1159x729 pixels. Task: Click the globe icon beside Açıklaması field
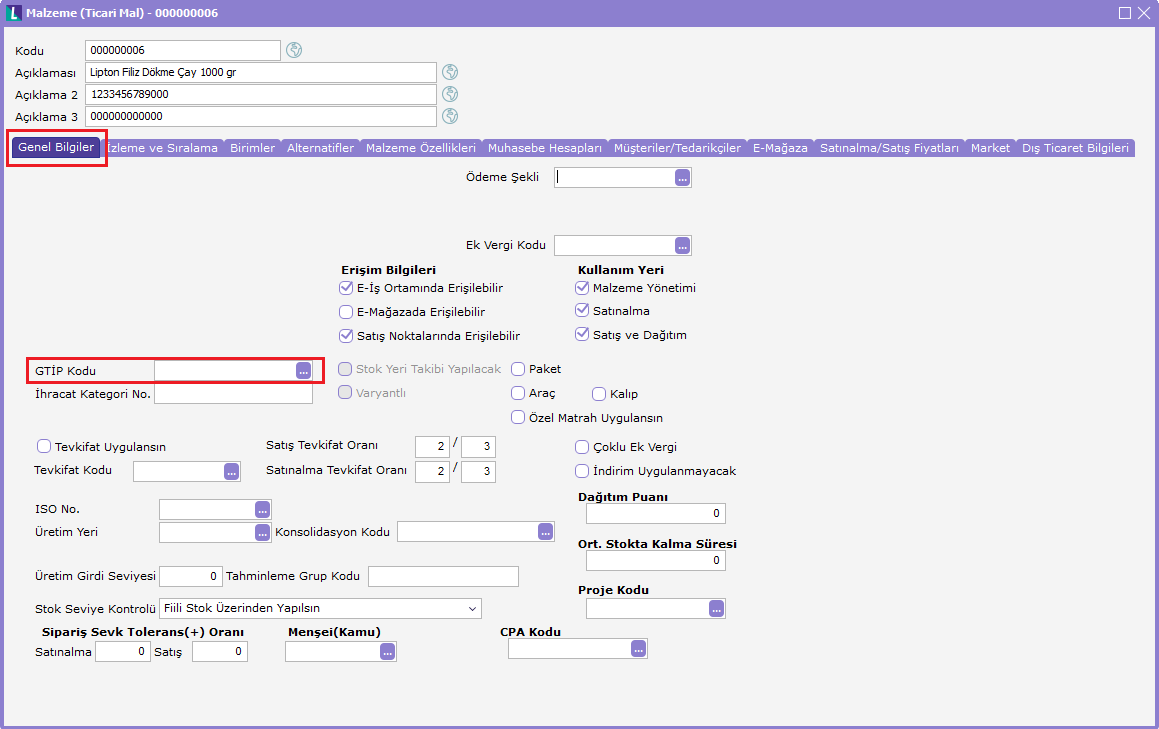[x=450, y=72]
